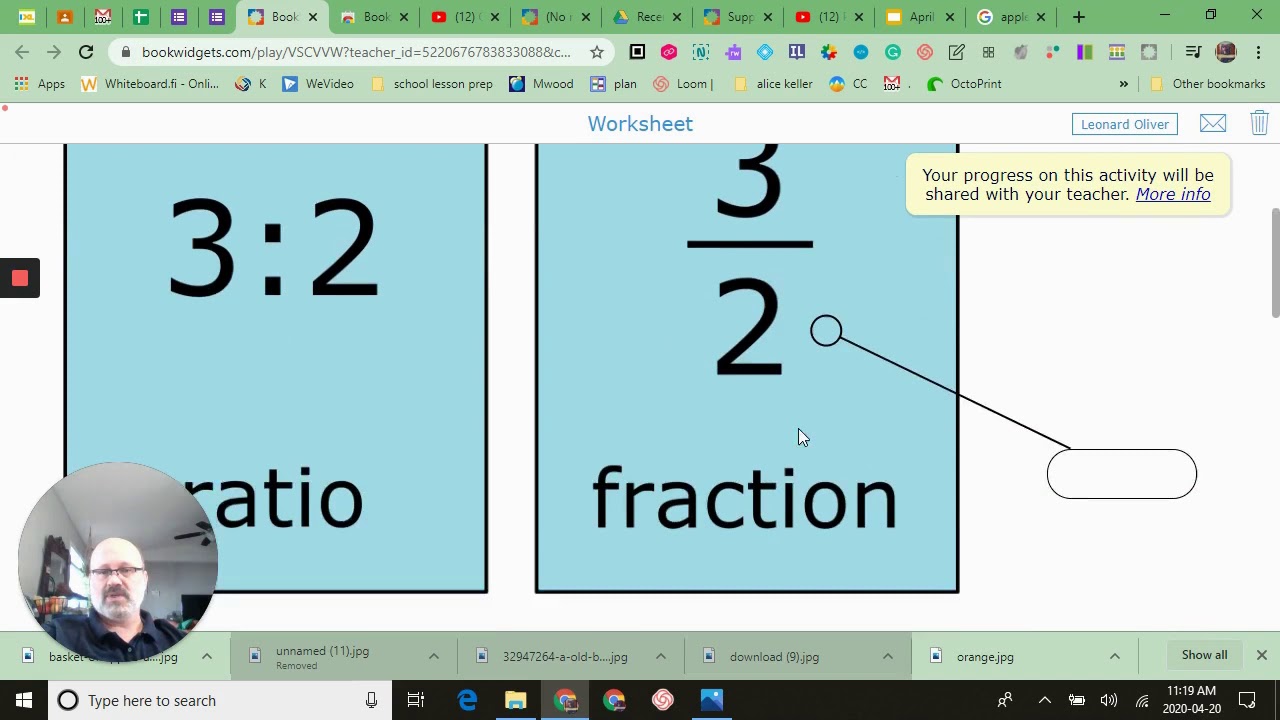Open the Apps bookmarks shortcut
1280x720 pixels.
38,84
